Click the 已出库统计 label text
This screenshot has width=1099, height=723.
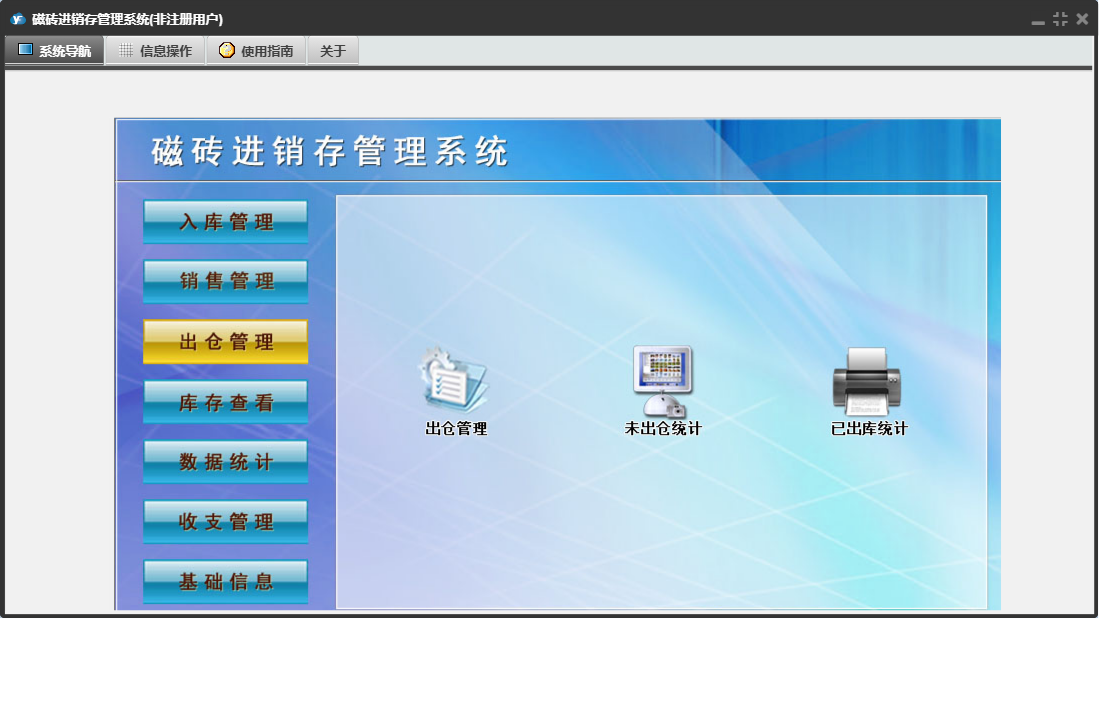click(x=869, y=428)
